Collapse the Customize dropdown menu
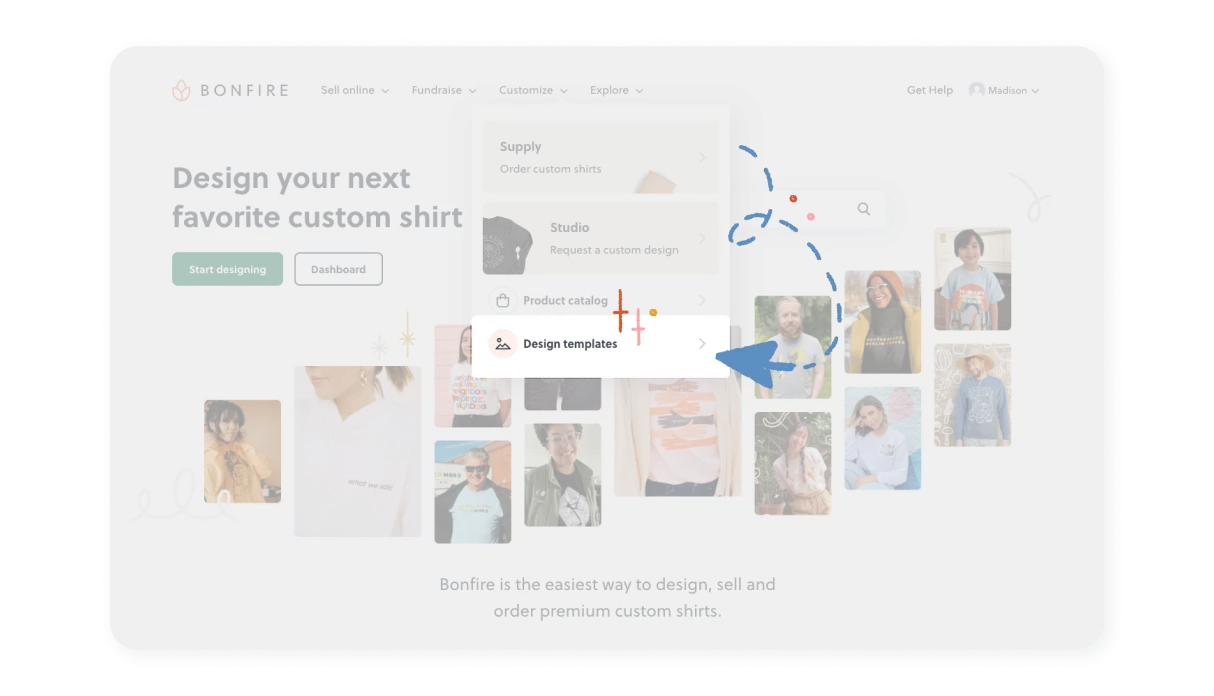The width and height of the screenshot is (1214, 696). tap(533, 90)
